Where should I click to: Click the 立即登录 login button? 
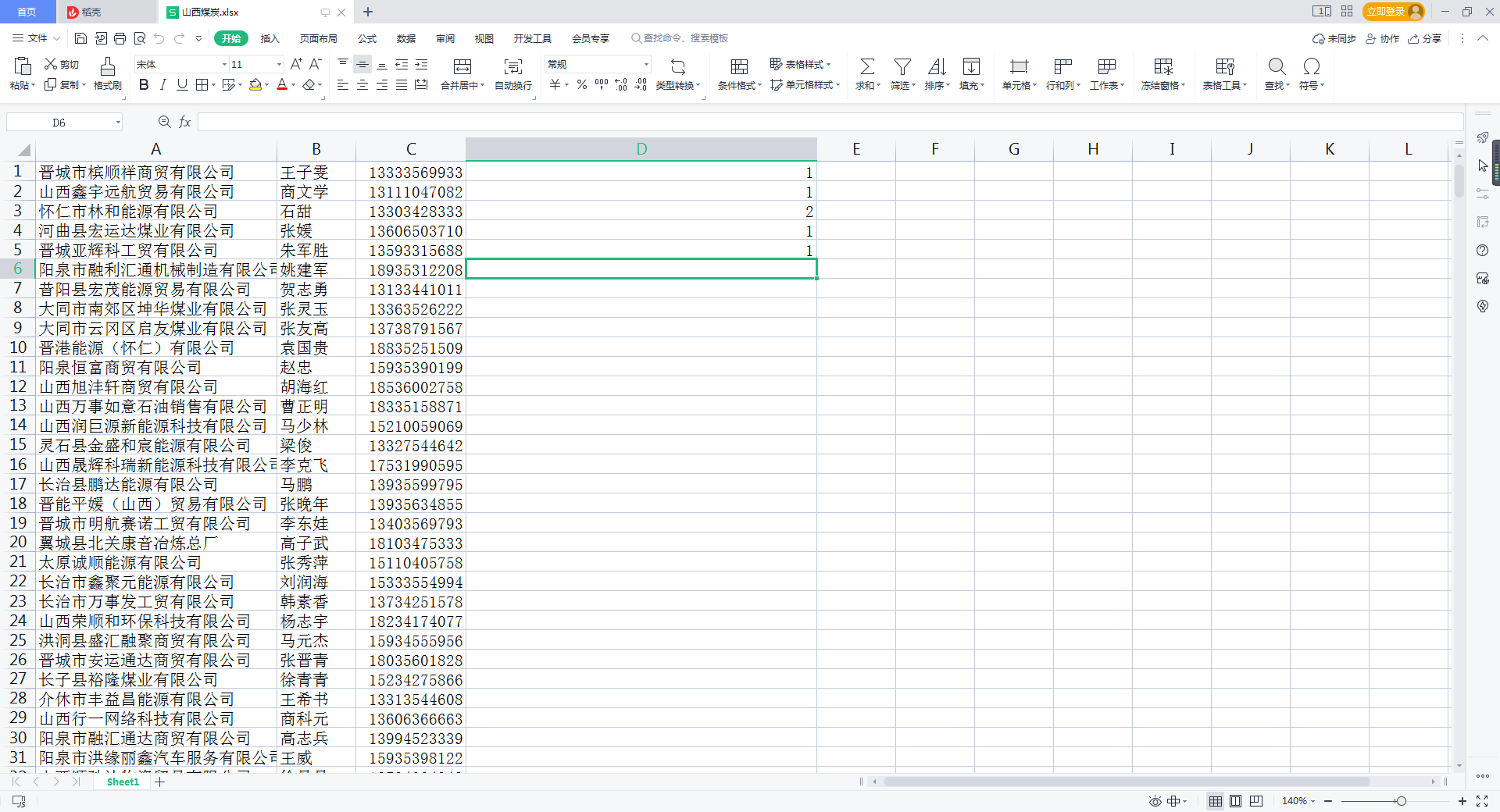(x=1386, y=12)
